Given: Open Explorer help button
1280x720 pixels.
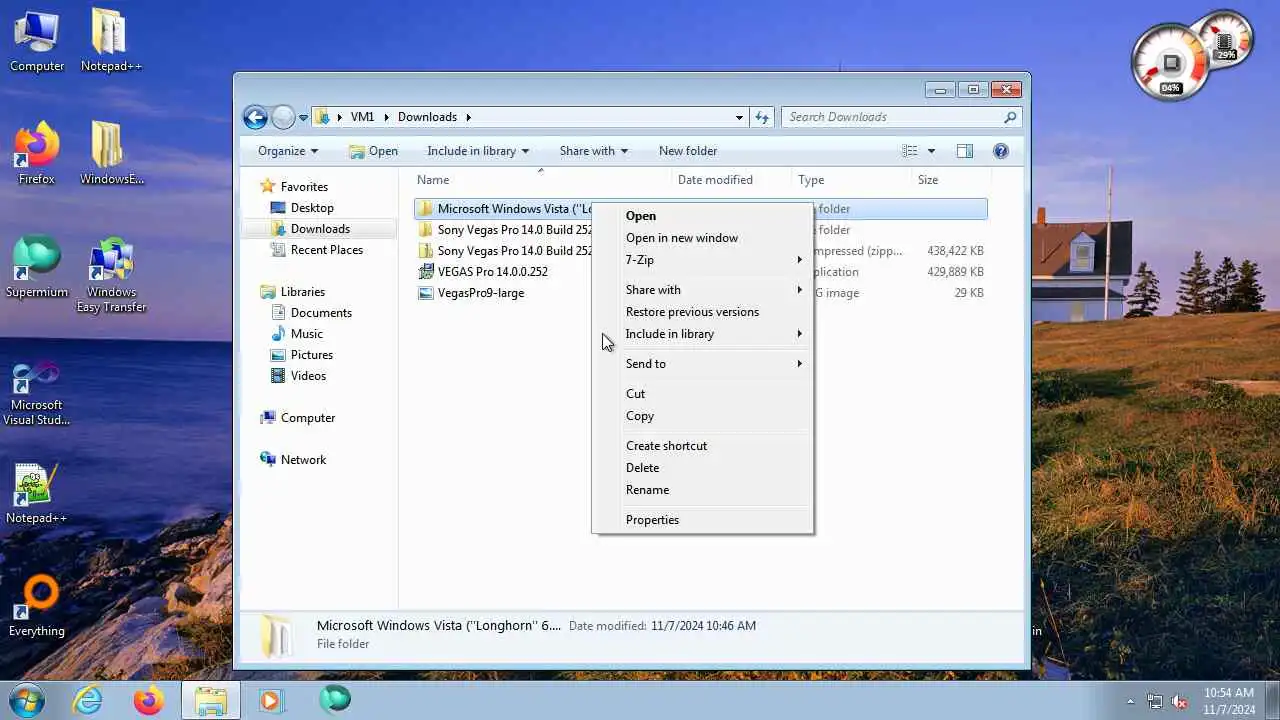Looking at the screenshot, I should click(1001, 151).
